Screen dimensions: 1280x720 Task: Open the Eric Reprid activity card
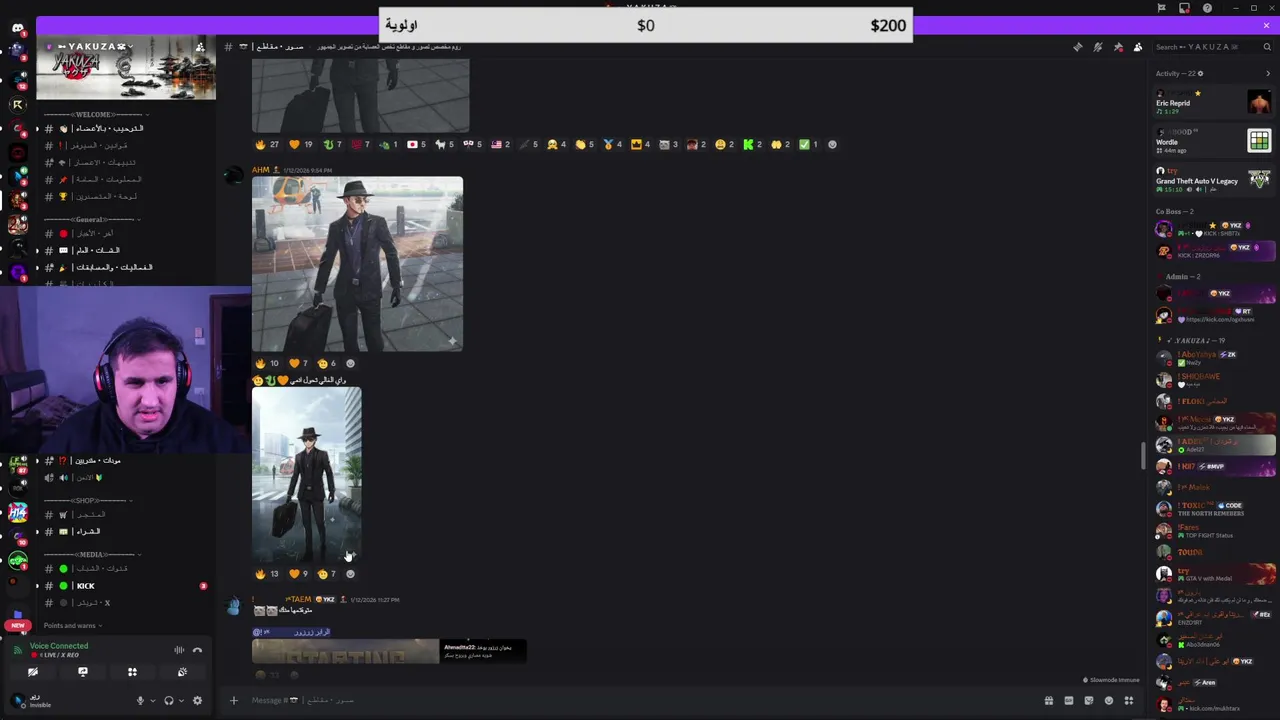1214,102
